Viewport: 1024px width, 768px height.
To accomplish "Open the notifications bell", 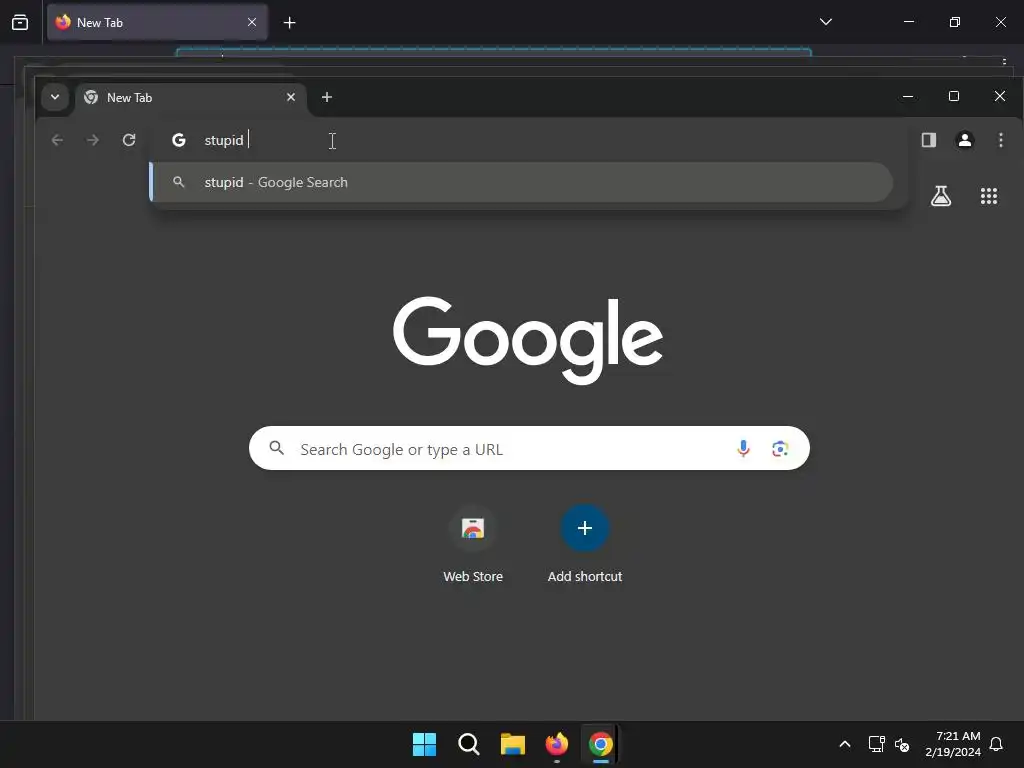I will [x=996, y=744].
